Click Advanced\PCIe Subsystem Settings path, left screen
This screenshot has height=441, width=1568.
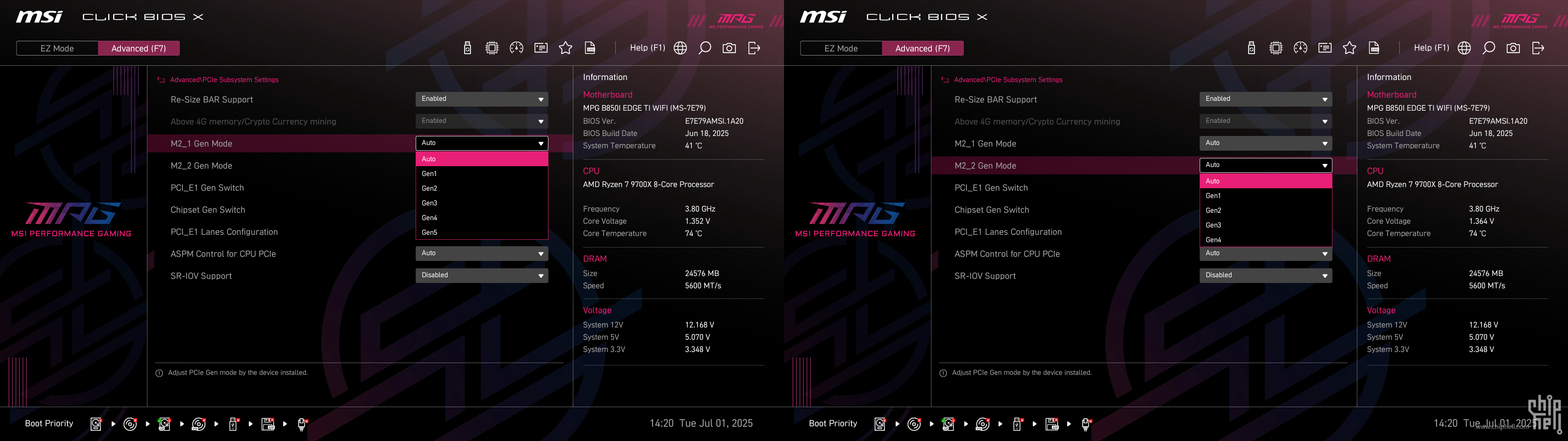click(224, 80)
